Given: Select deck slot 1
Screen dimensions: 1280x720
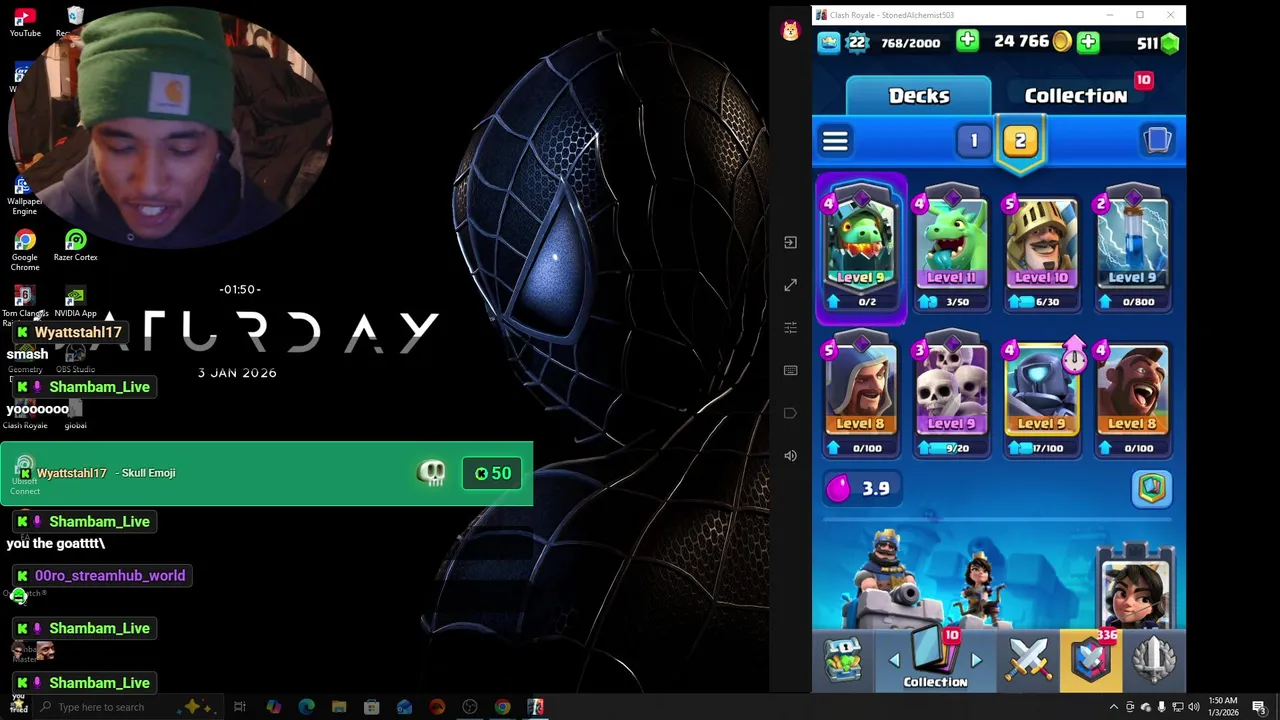Looking at the screenshot, I should pyautogui.click(x=973, y=141).
